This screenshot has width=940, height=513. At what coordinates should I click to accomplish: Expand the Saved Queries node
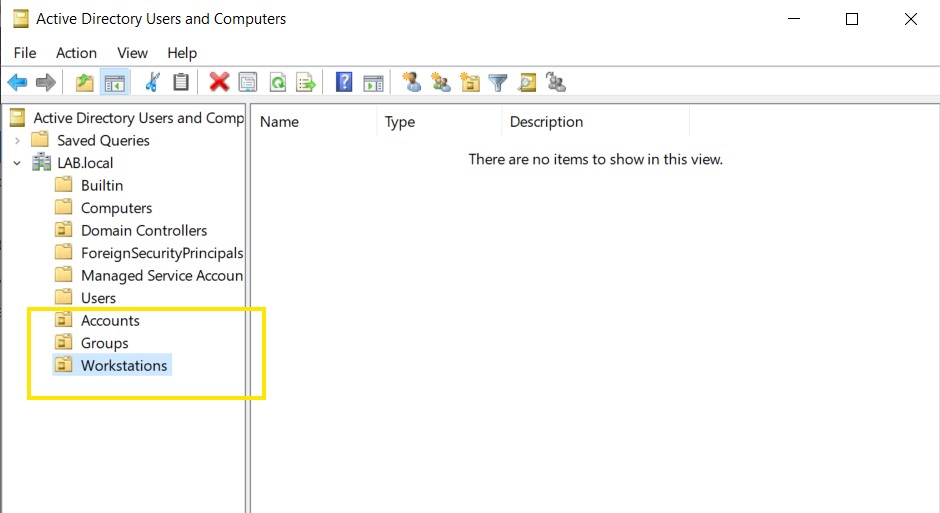[17, 140]
